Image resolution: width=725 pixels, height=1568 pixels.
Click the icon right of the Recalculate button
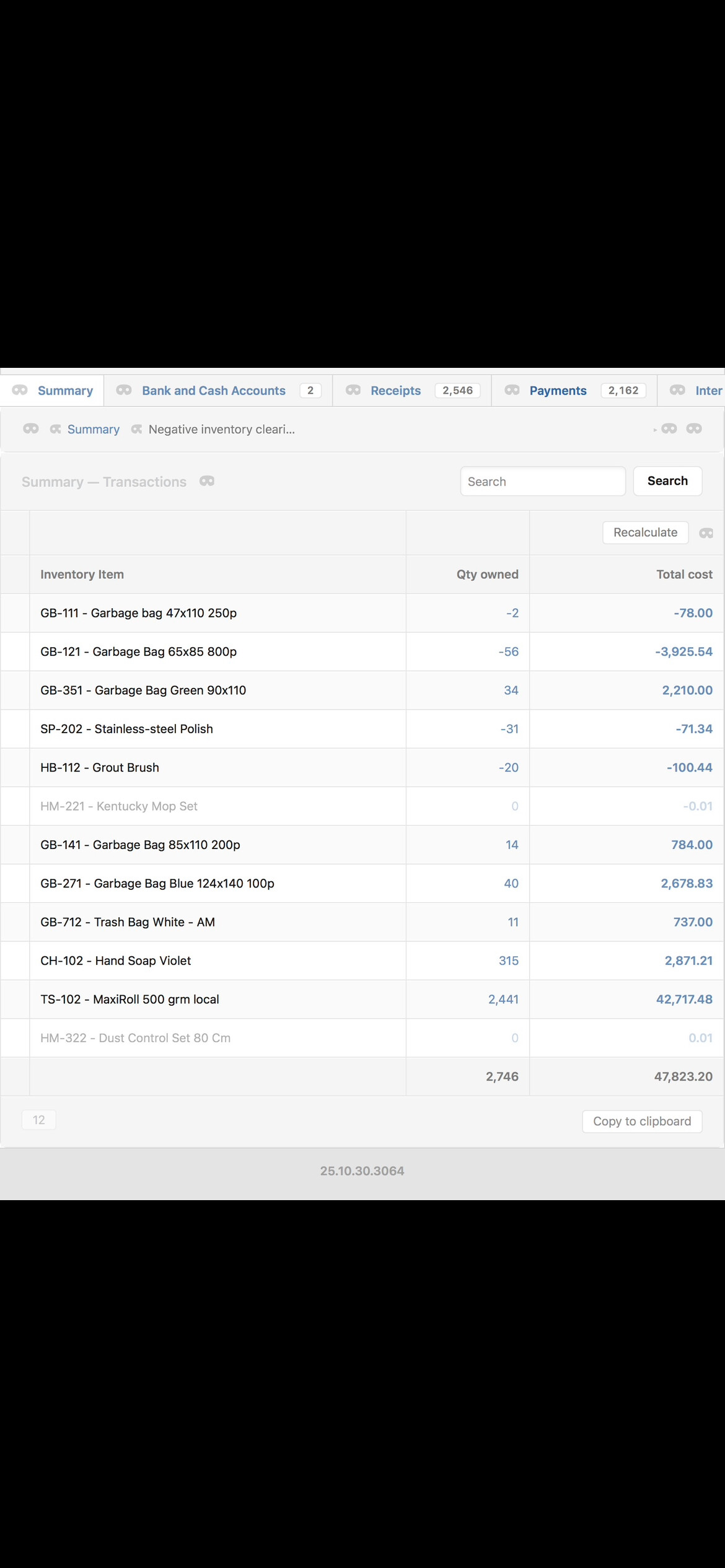(x=706, y=533)
